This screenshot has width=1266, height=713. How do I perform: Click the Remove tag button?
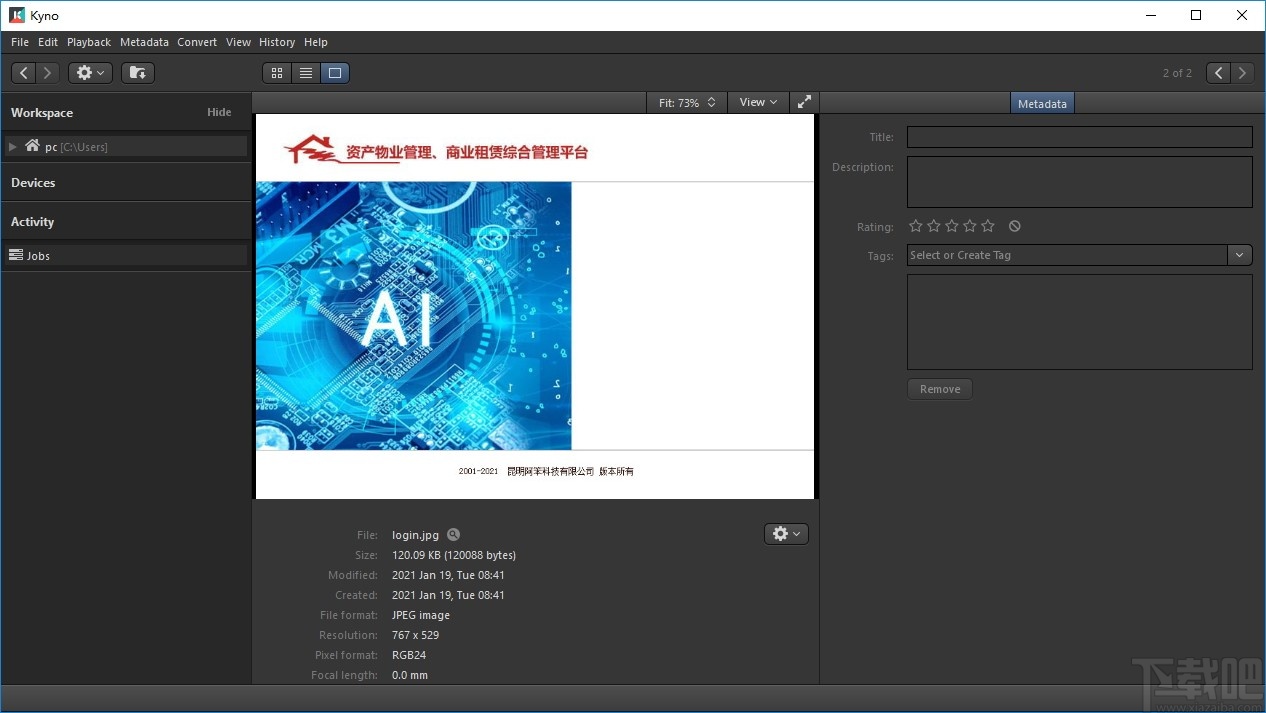point(939,389)
